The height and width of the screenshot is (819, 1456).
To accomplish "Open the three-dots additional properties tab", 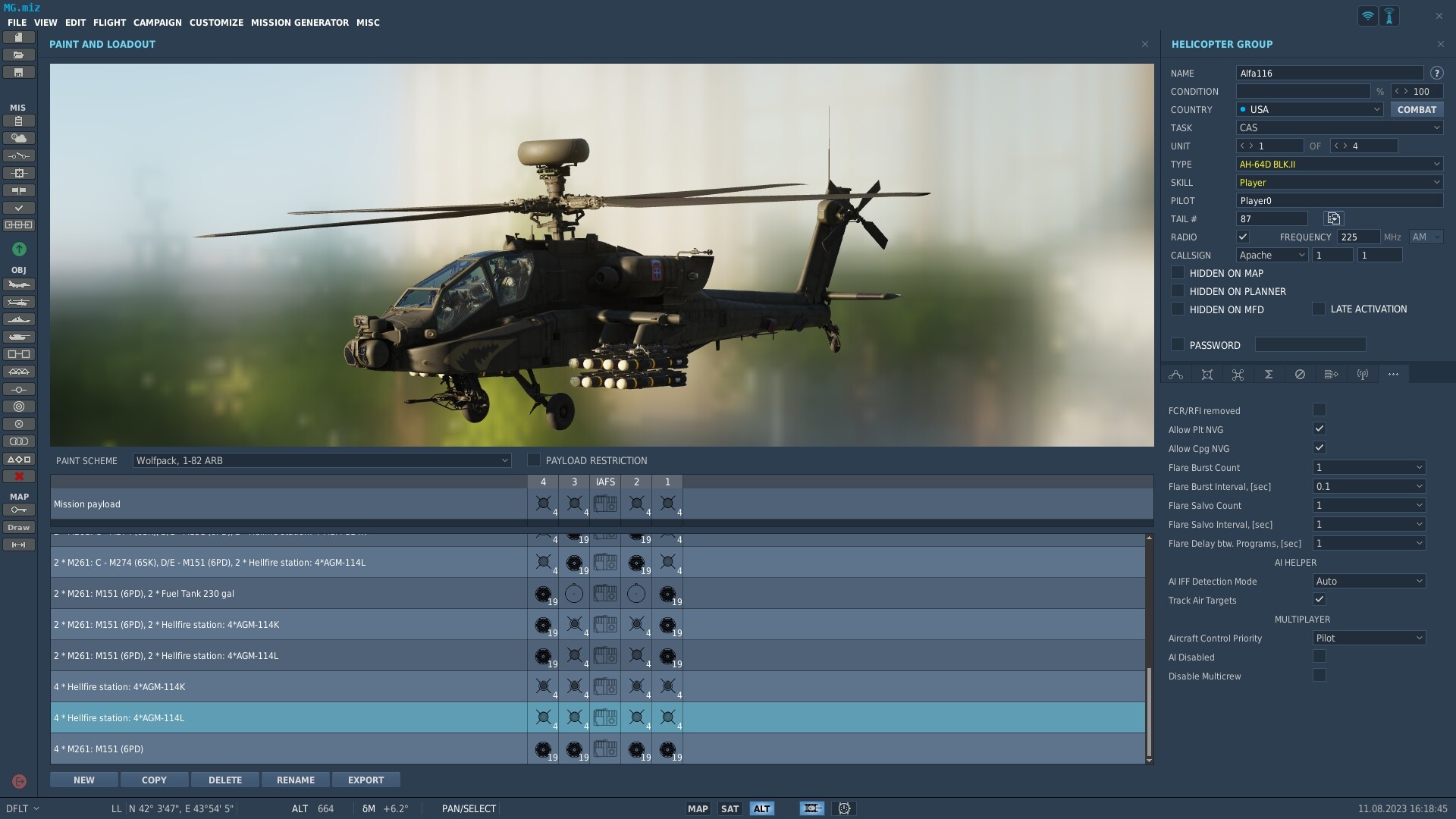I will tap(1393, 374).
